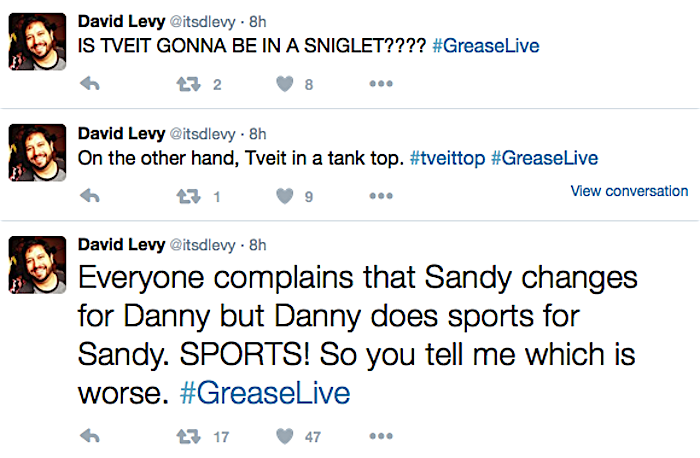700x458 pixels.
Task: Open David Levy's avatar on first tweet
Action: click(38, 42)
